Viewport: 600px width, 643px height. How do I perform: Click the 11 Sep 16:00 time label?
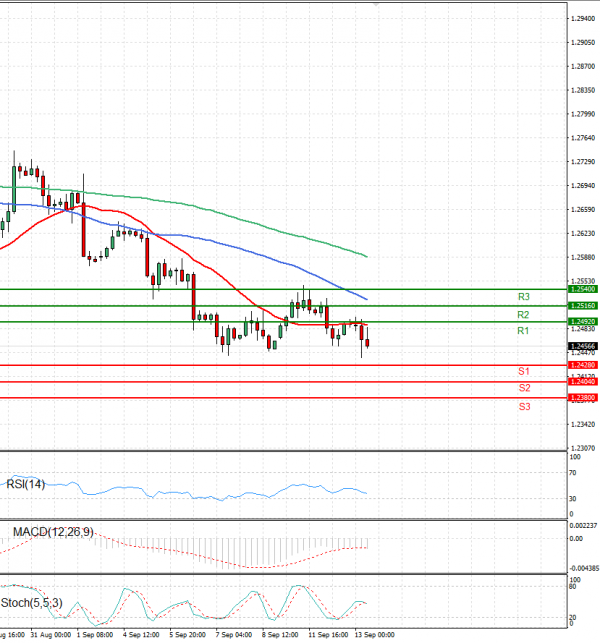point(328,635)
